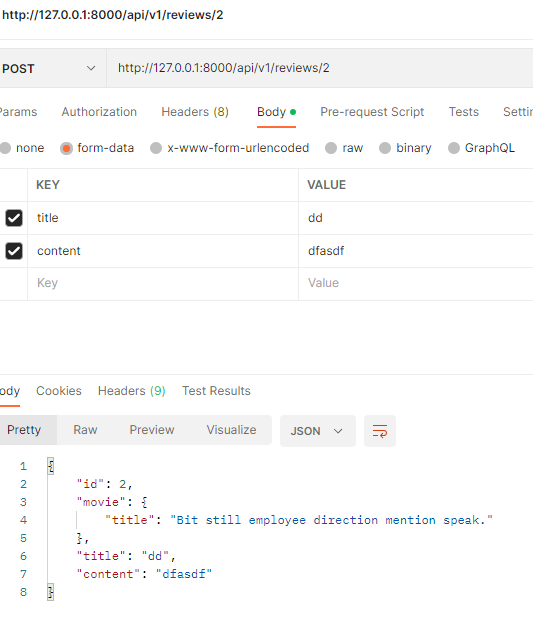The height and width of the screenshot is (630, 534).
Task: Toggle word wrap icon in response toolbar
Action: pos(380,431)
